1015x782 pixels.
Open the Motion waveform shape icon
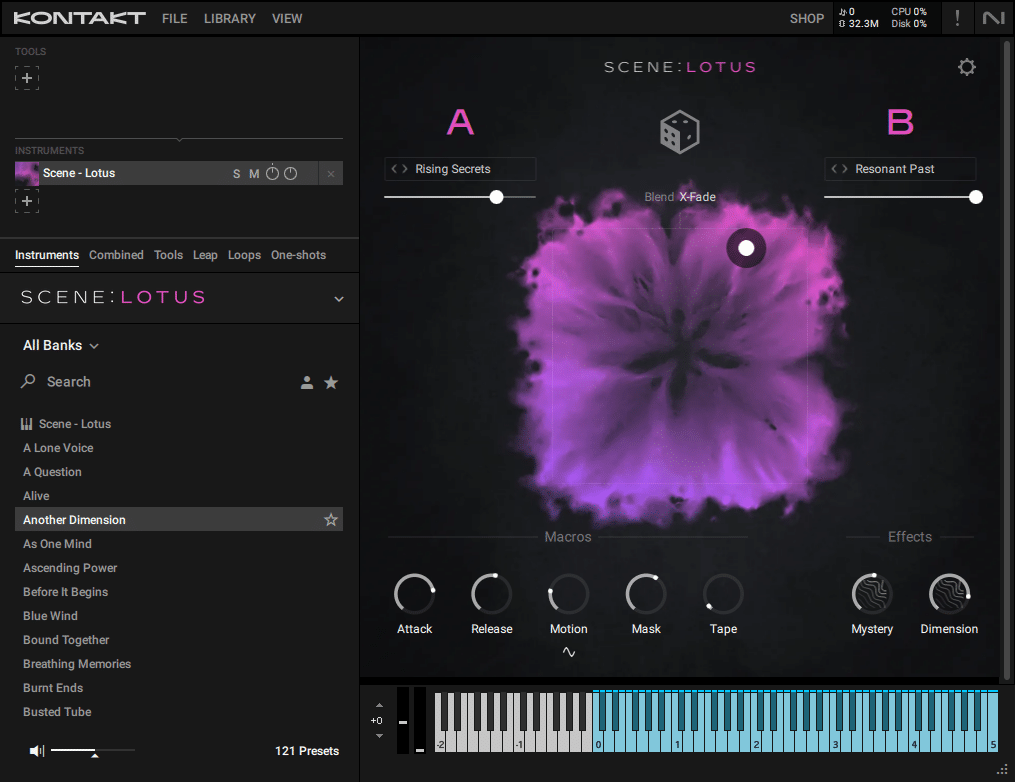click(568, 652)
